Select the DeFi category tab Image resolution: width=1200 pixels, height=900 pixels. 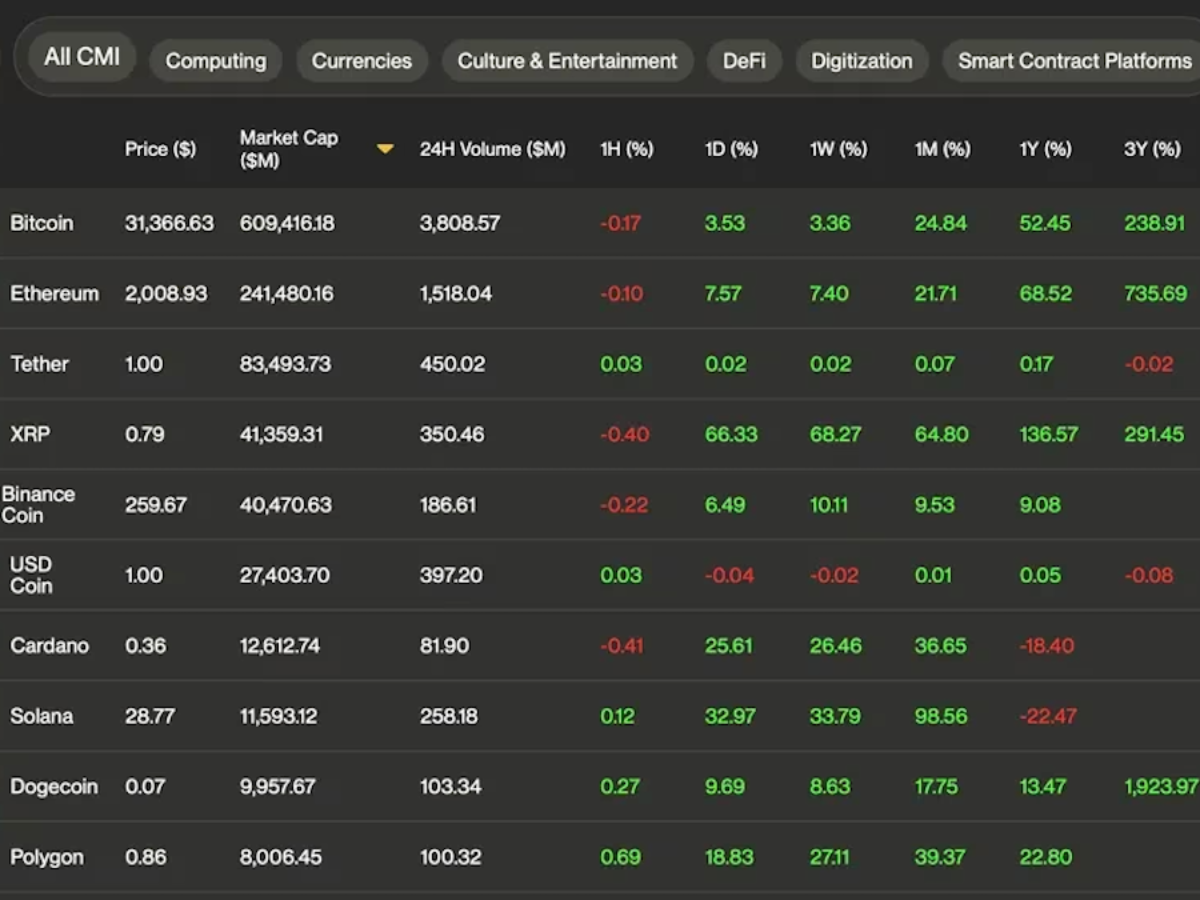click(x=744, y=61)
